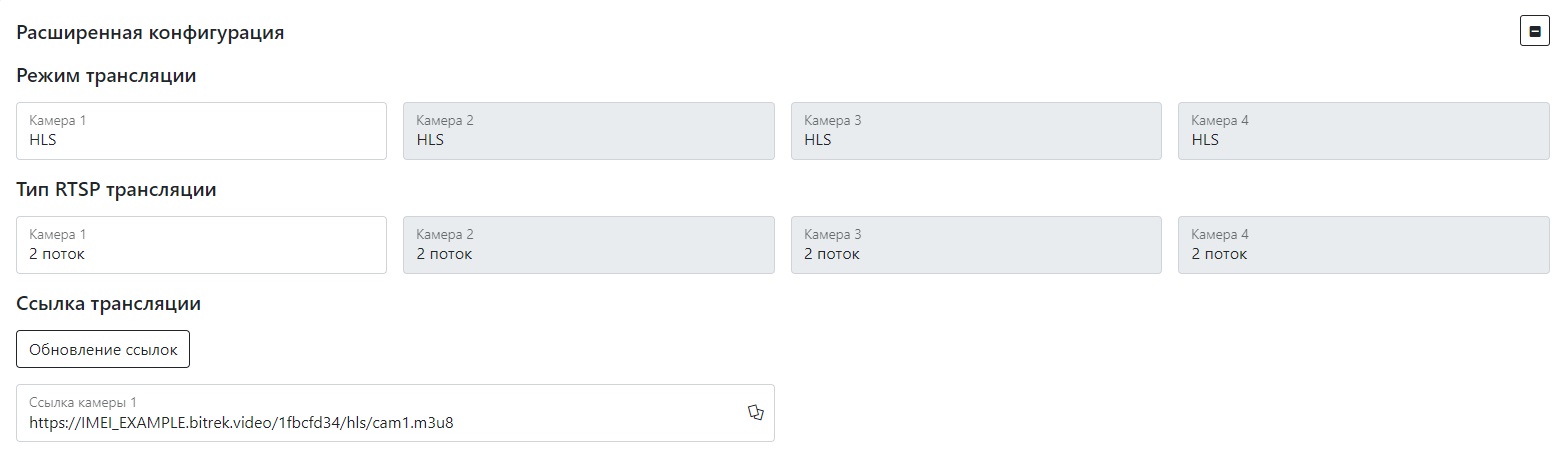Viewport: 1564px width, 456px height.
Task: Copy the camera 1 stream link
Action: [756, 412]
